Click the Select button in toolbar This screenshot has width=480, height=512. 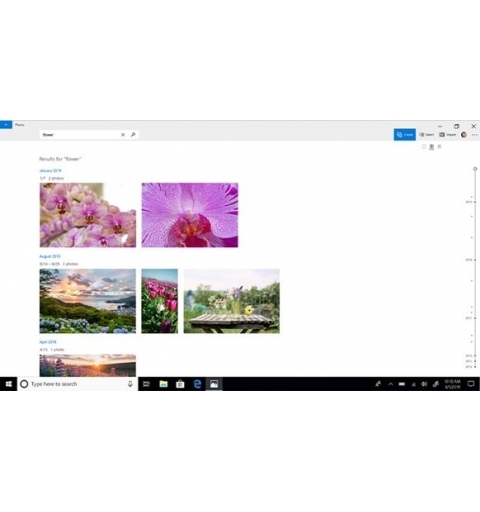[427, 135]
